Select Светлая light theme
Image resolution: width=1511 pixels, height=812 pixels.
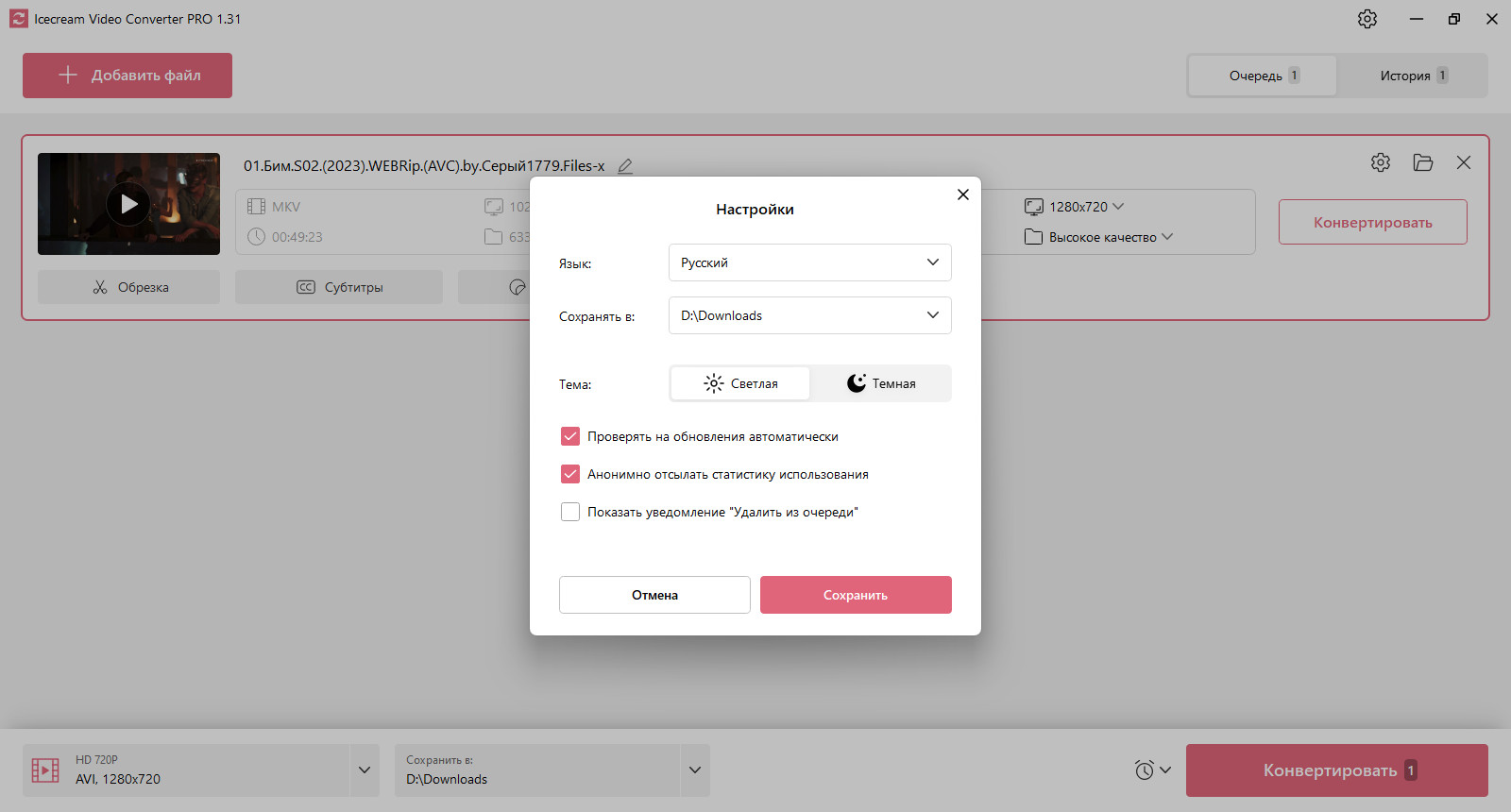coord(740,383)
